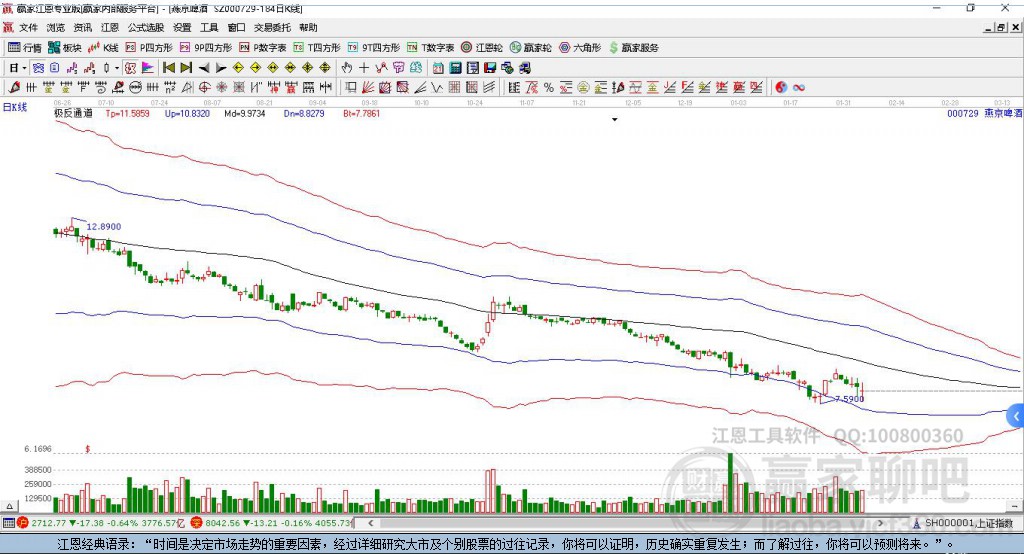
Task: Expand the blue side panel arrow
Action: (1016, 416)
